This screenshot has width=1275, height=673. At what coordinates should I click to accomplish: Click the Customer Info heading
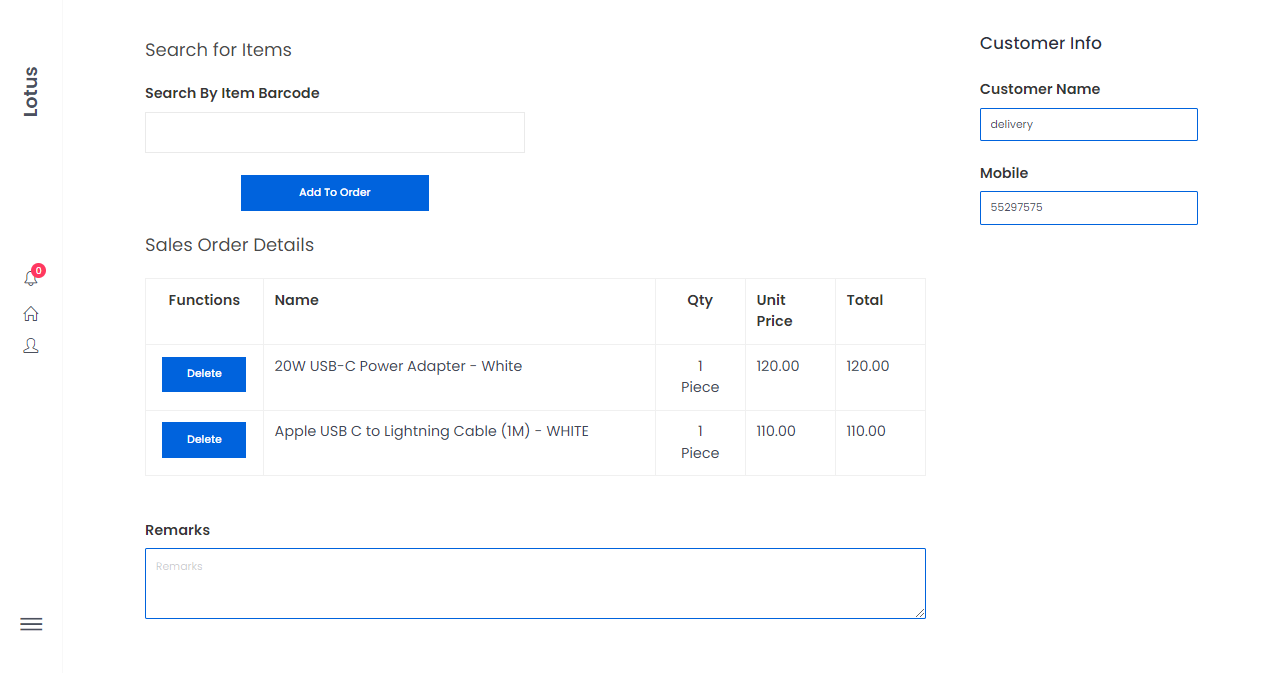point(1041,43)
